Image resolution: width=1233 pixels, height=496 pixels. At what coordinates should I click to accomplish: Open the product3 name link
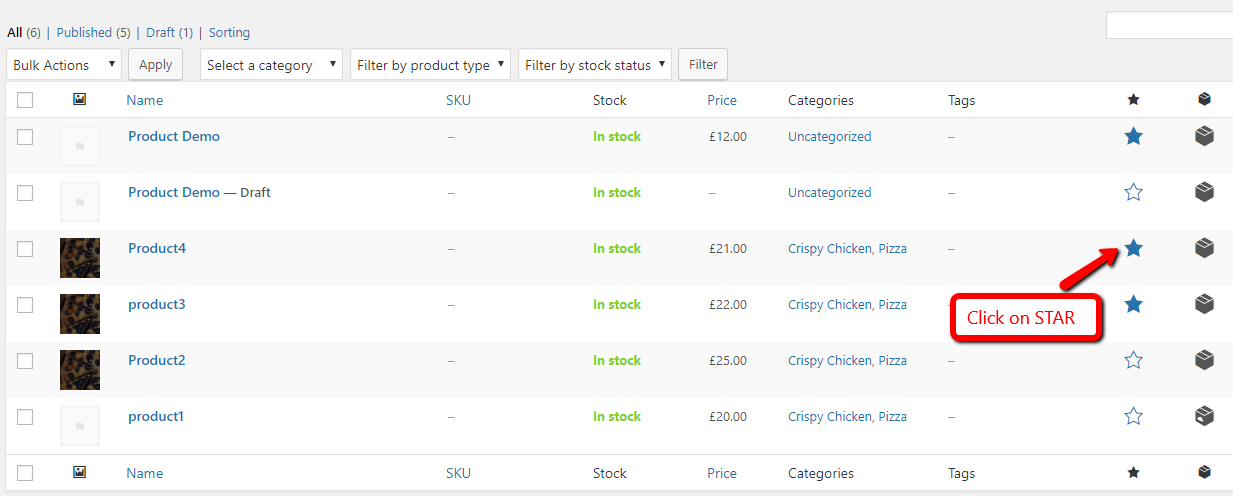point(156,304)
